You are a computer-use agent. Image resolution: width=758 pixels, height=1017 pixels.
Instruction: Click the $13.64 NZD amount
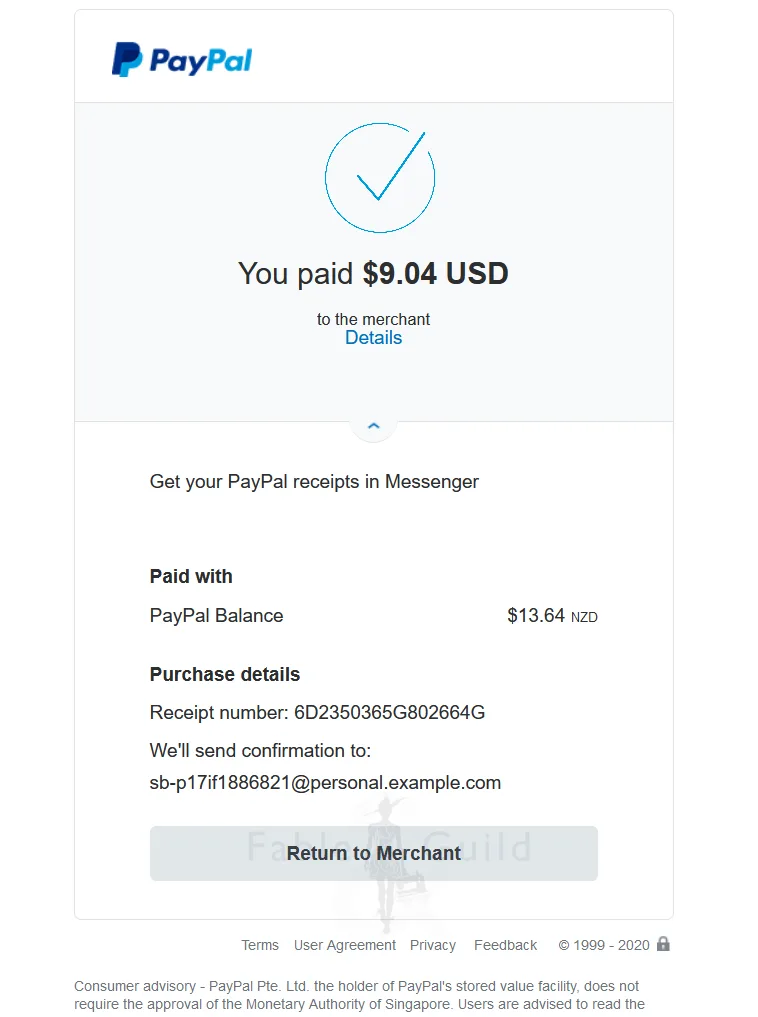[x=552, y=616]
